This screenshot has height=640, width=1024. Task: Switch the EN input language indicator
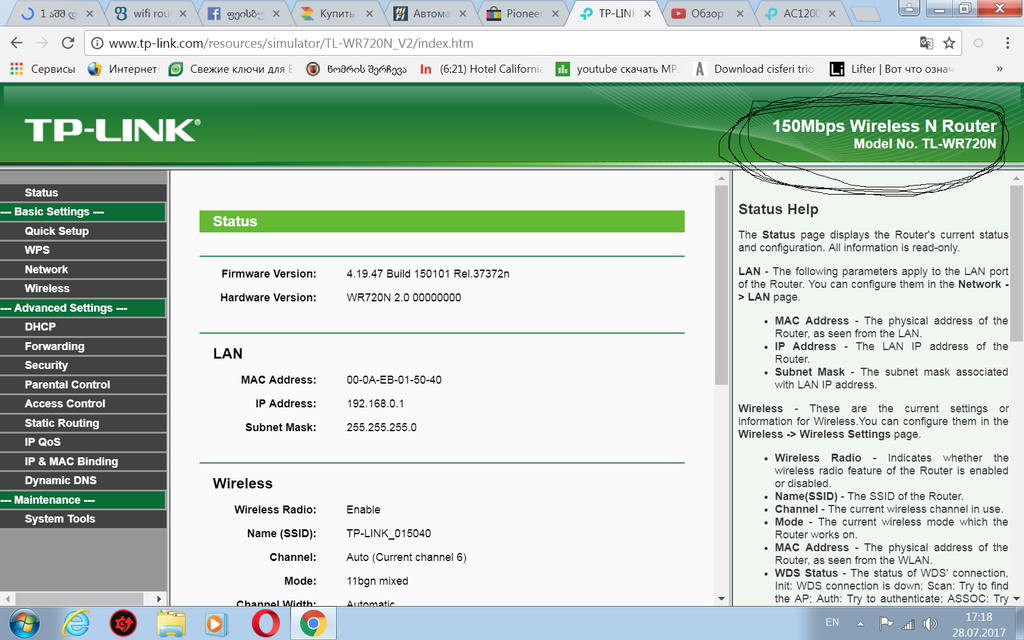pos(832,622)
